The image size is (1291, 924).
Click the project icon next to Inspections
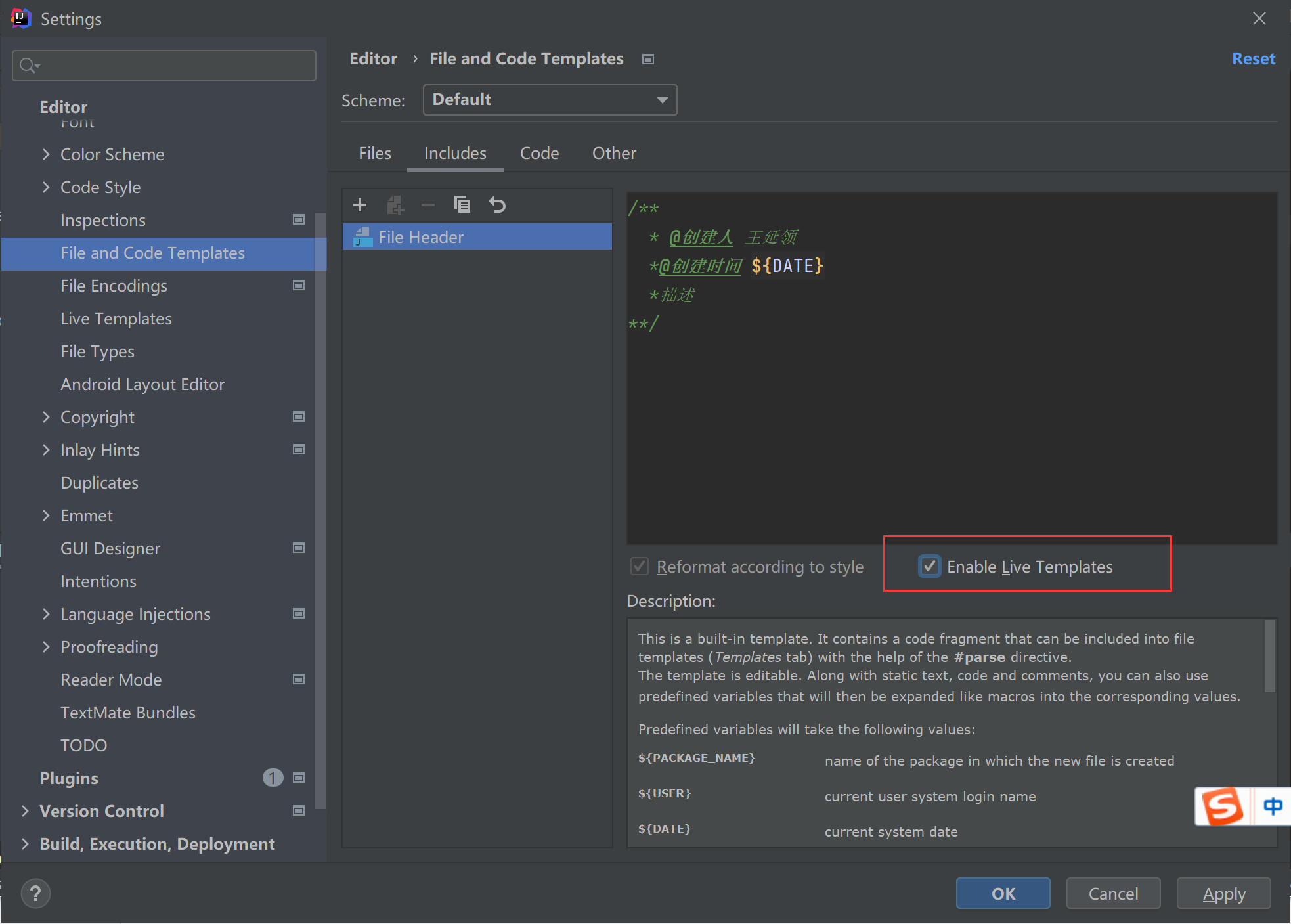point(299,220)
